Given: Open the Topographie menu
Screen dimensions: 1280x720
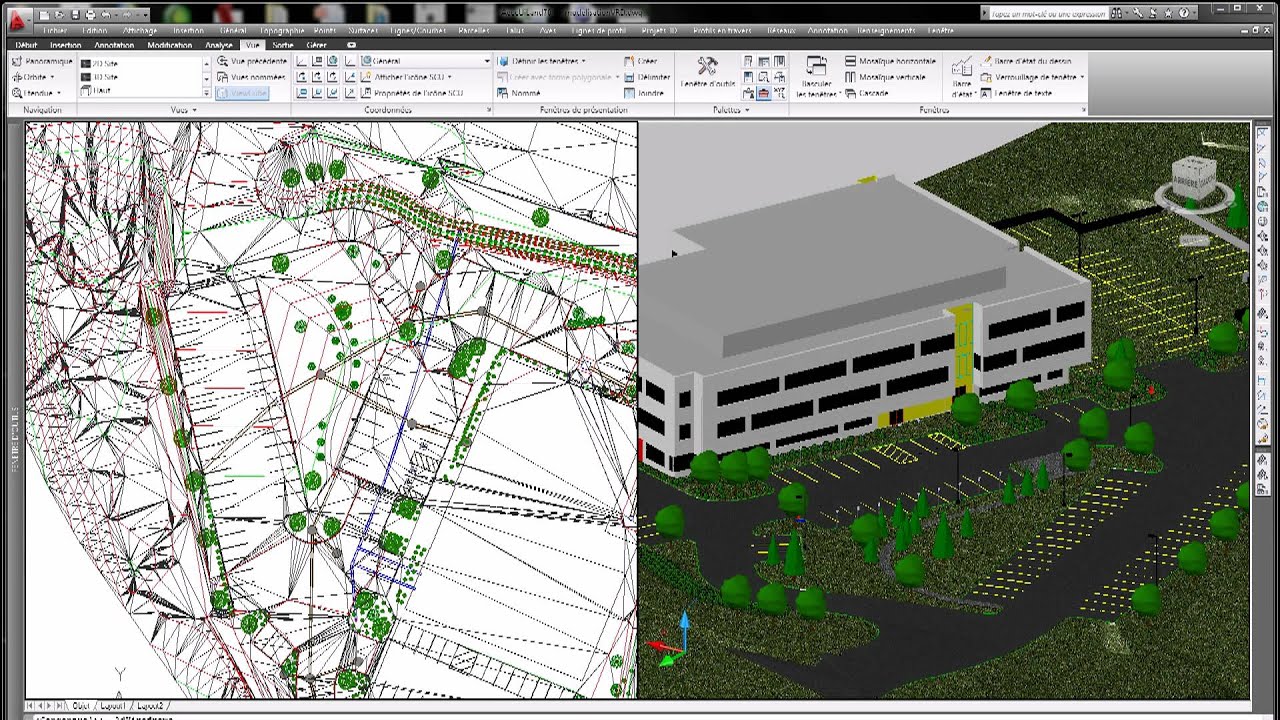Looking at the screenshot, I should [x=282, y=31].
